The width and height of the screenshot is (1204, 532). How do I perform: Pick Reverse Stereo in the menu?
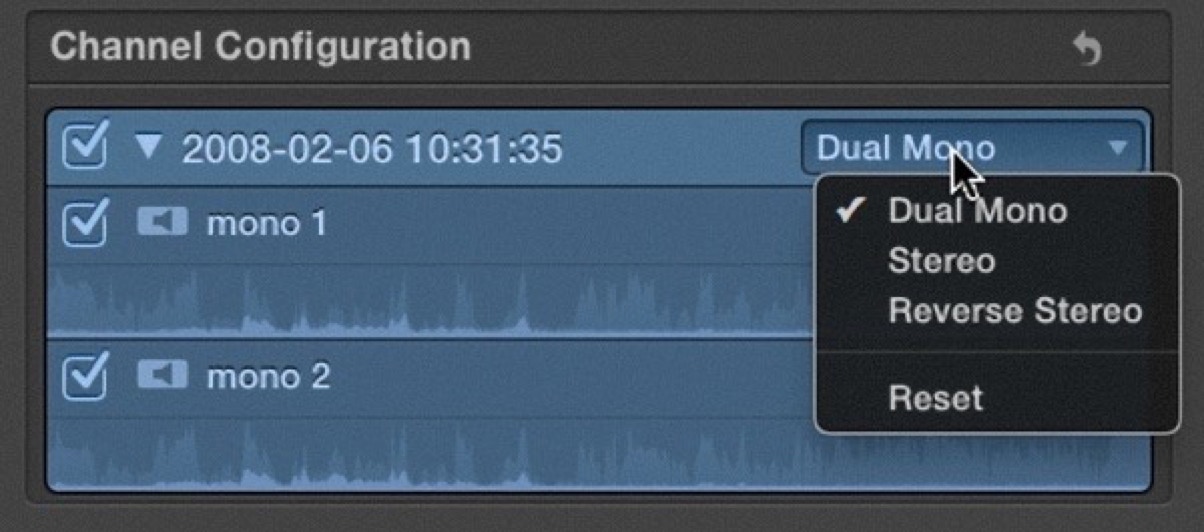(1015, 311)
